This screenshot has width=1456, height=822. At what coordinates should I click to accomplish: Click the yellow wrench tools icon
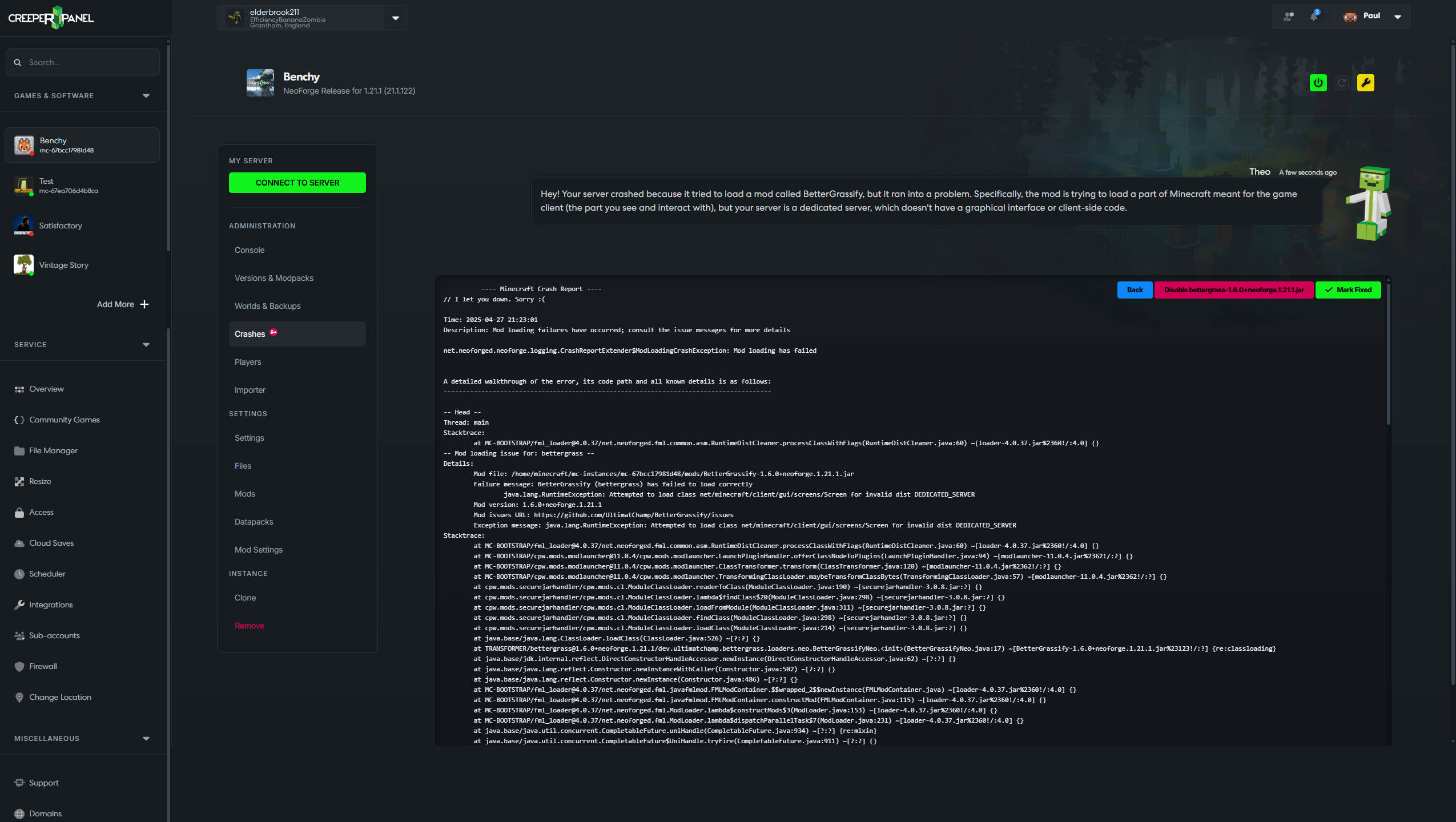tap(1365, 83)
